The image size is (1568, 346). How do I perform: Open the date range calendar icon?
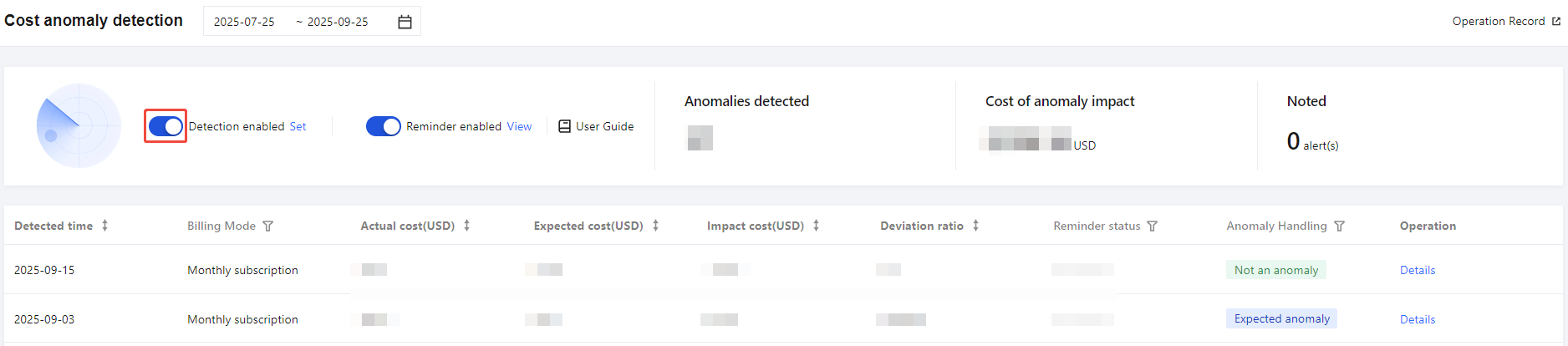coord(405,22)
